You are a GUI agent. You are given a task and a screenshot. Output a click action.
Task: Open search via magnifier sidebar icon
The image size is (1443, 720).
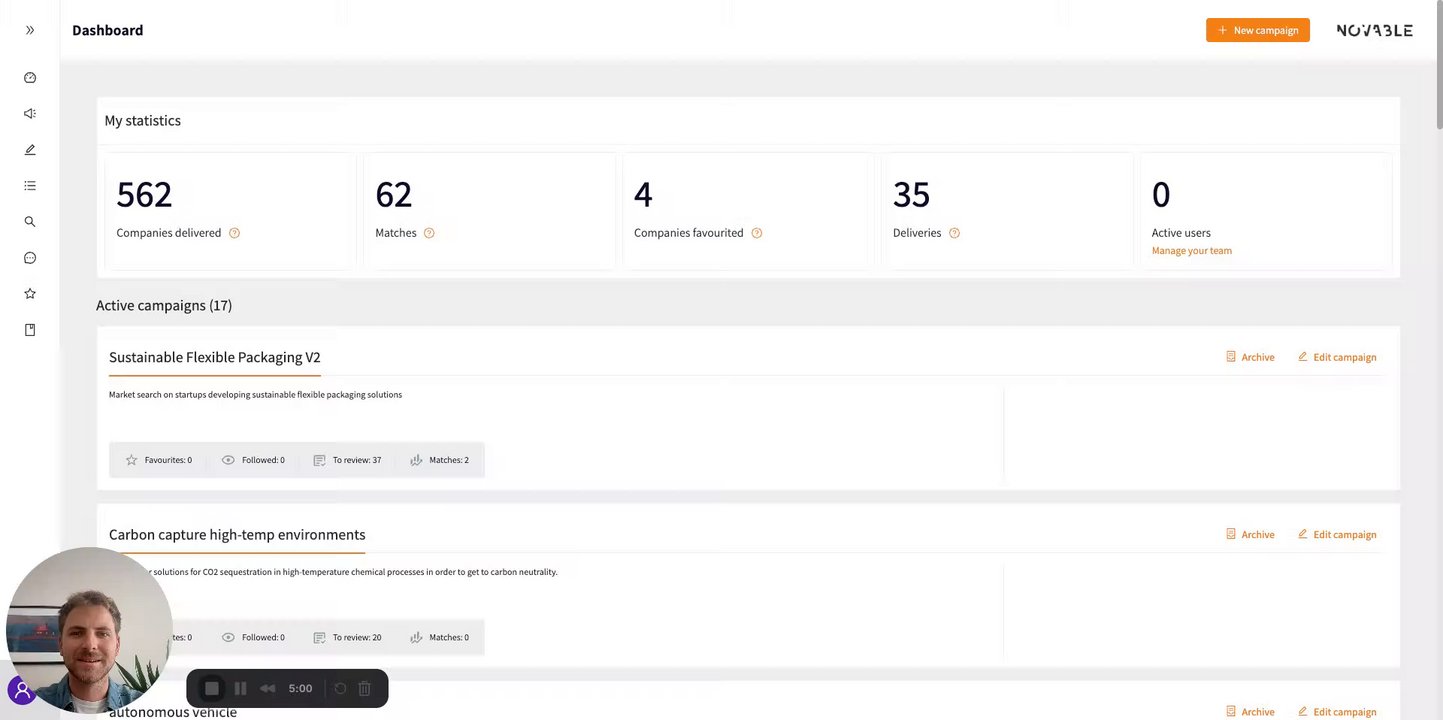pyautogui.click(x=30, y=222)
